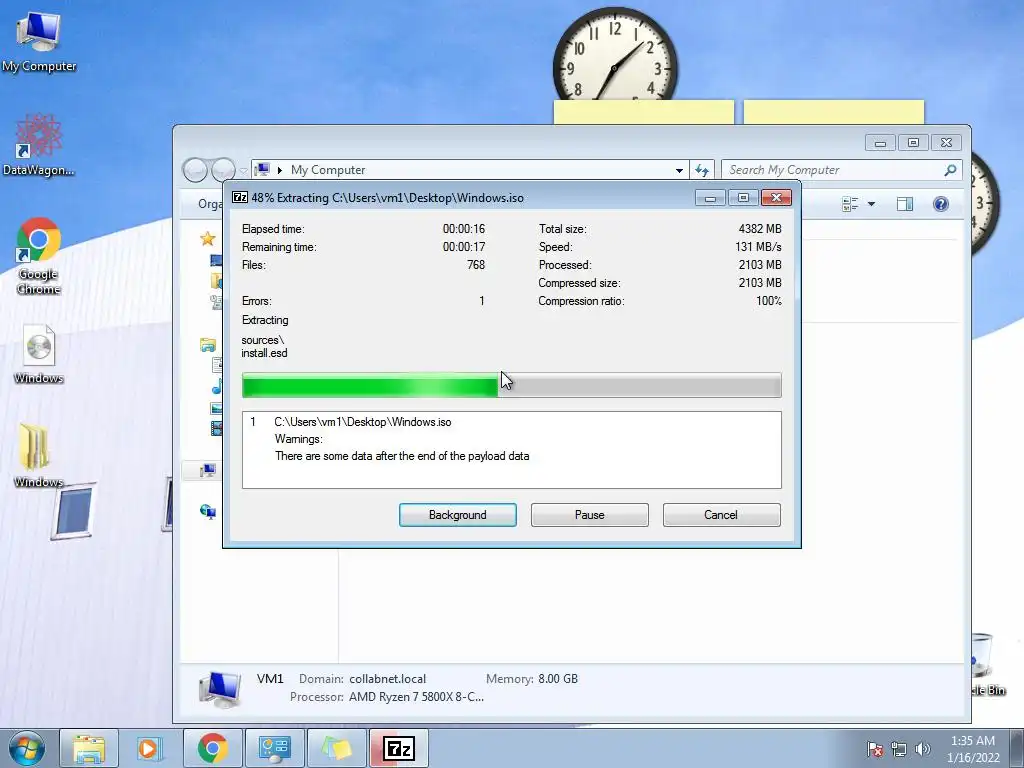1024x768 pixels.
Task: Open Windows Explorer from taskbar
Action: (89, 748)
